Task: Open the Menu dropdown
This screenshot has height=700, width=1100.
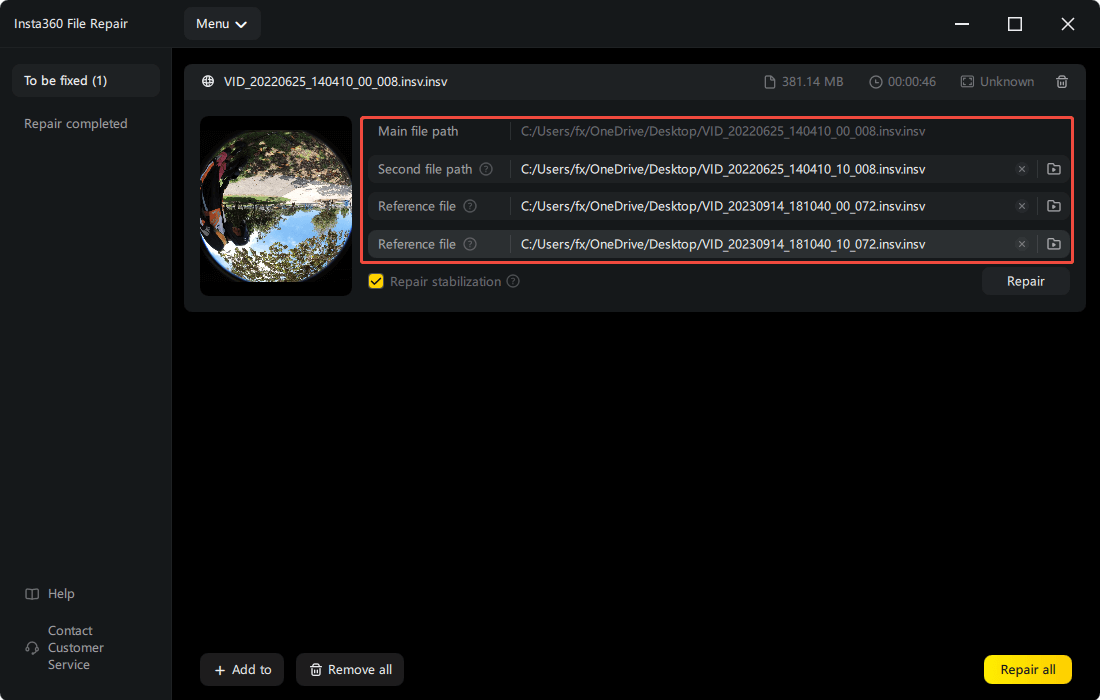Action: pos(222,23)
